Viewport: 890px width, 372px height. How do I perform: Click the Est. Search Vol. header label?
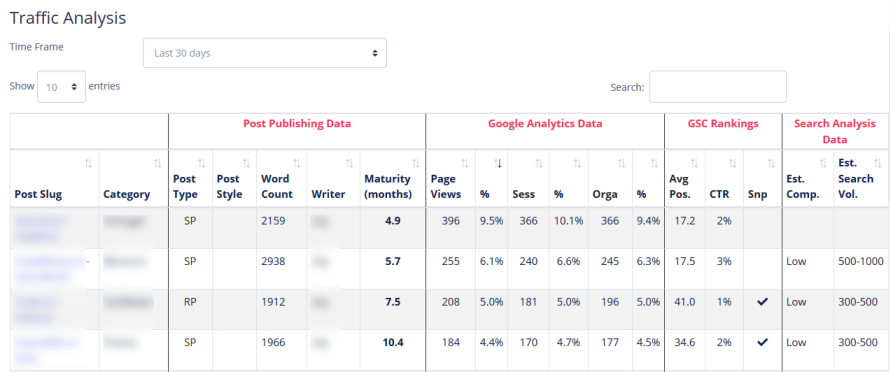pyautogui.click(x=855, y=178)
